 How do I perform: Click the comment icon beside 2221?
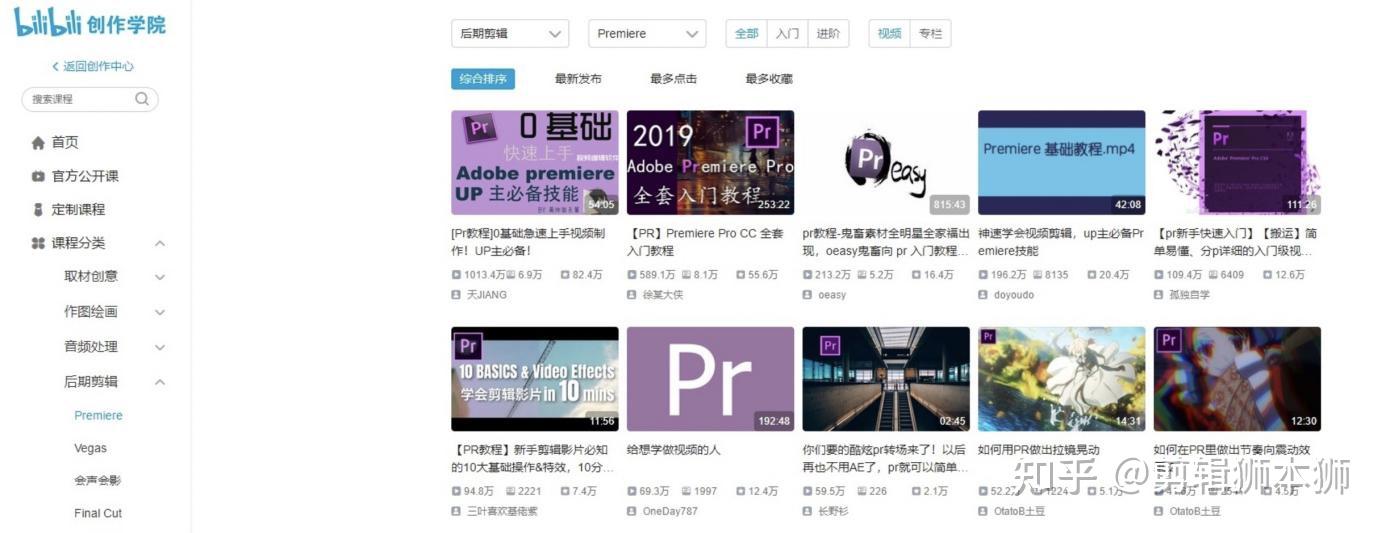(x=511, y=491)
